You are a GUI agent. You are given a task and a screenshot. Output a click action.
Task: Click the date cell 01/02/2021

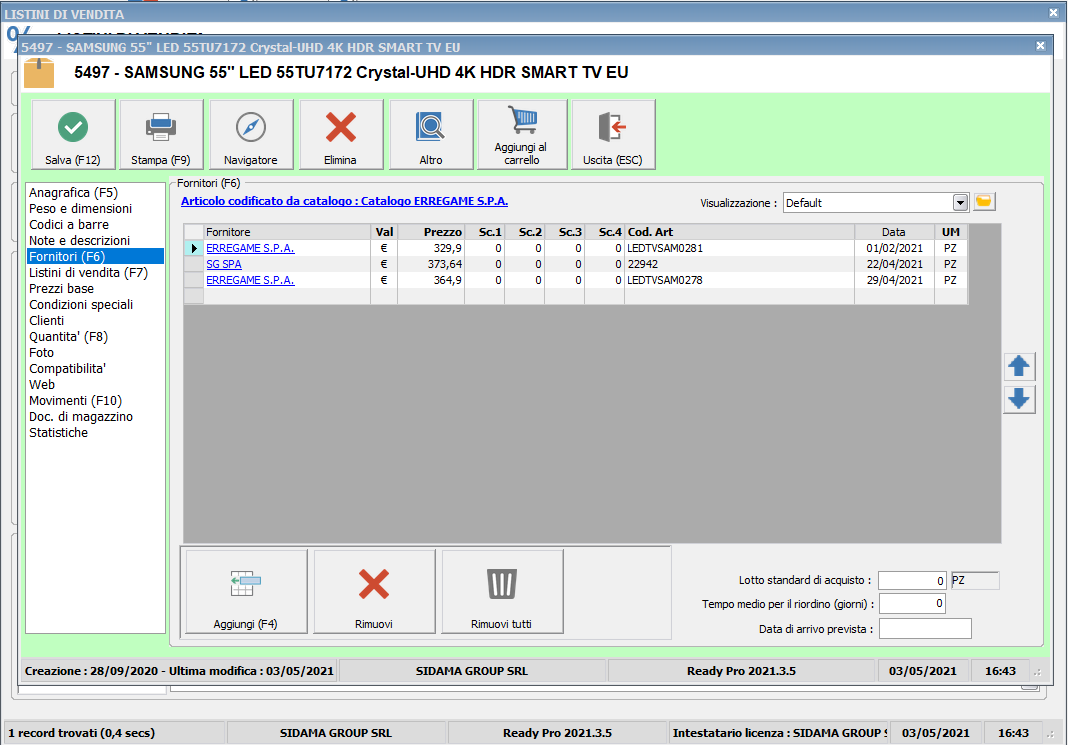tap(894, 249)
